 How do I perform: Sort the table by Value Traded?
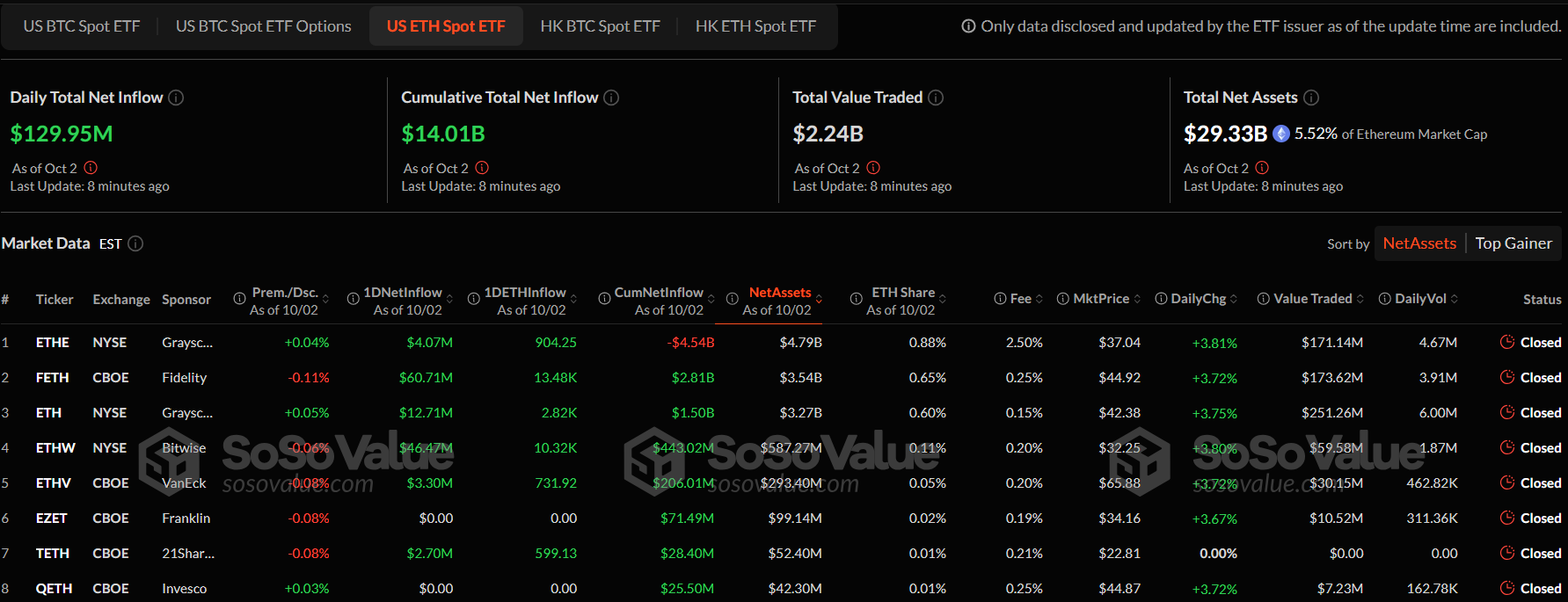pyautogui.click(x=1312, y=299)
